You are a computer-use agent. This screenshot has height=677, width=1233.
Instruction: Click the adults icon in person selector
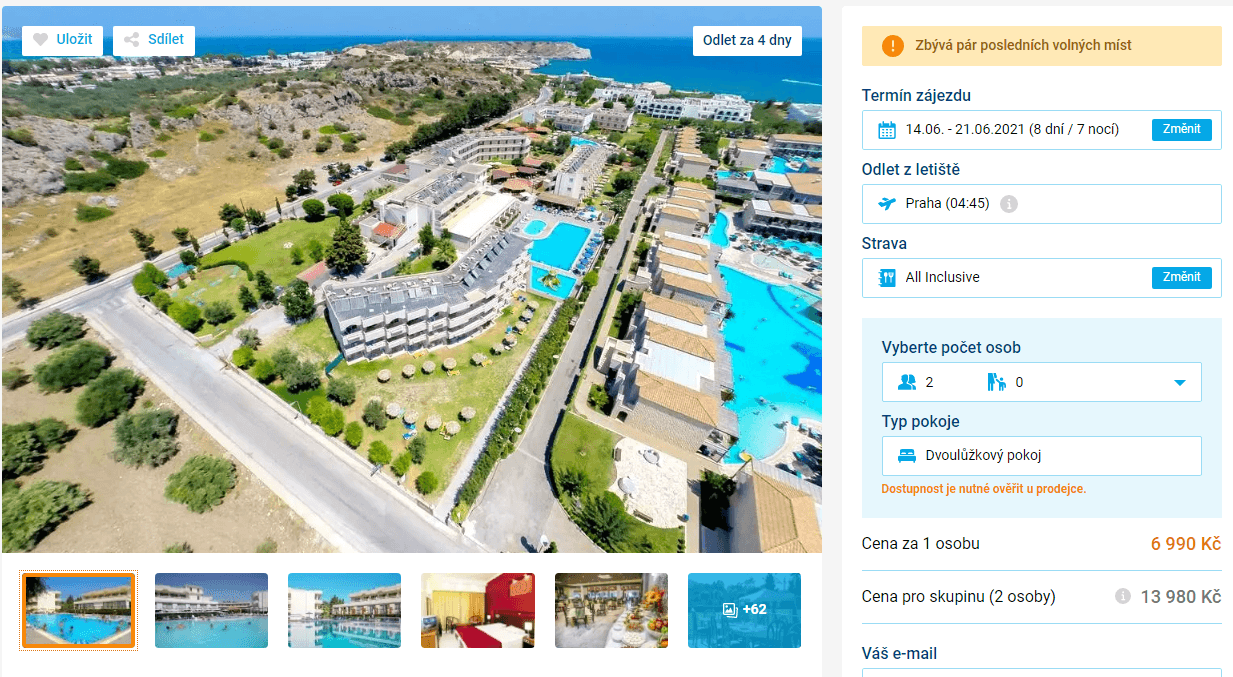pos(907,382)
